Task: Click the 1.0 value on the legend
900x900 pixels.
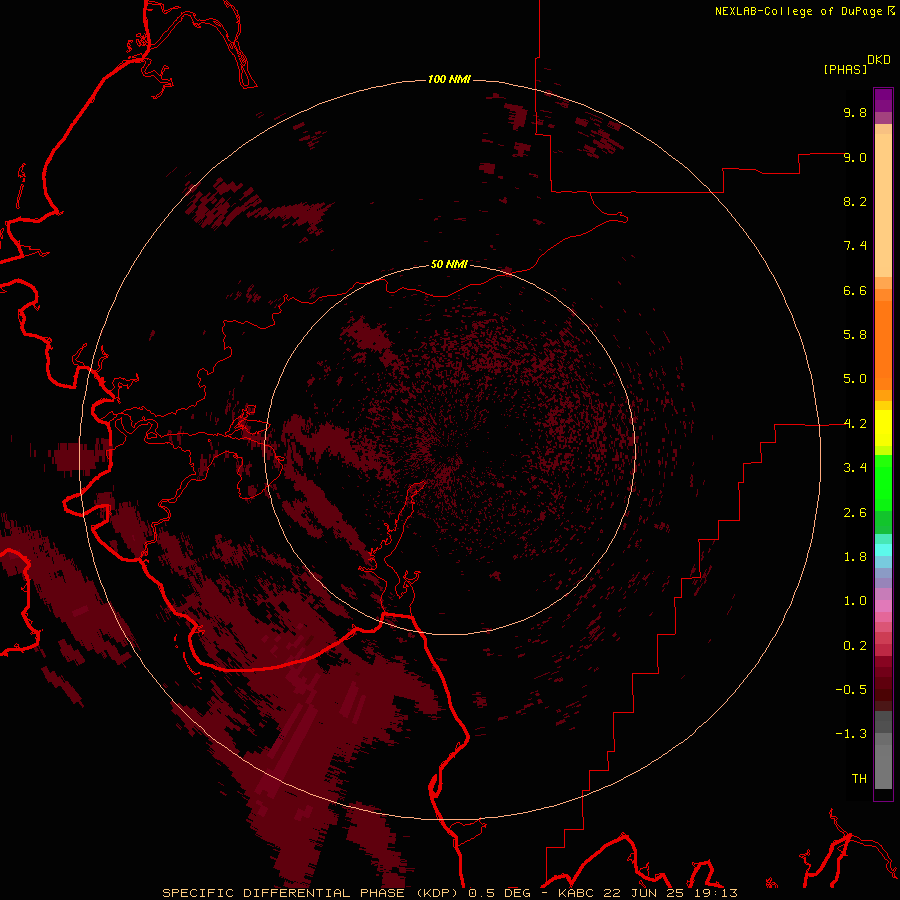Action: coord(855,601)
